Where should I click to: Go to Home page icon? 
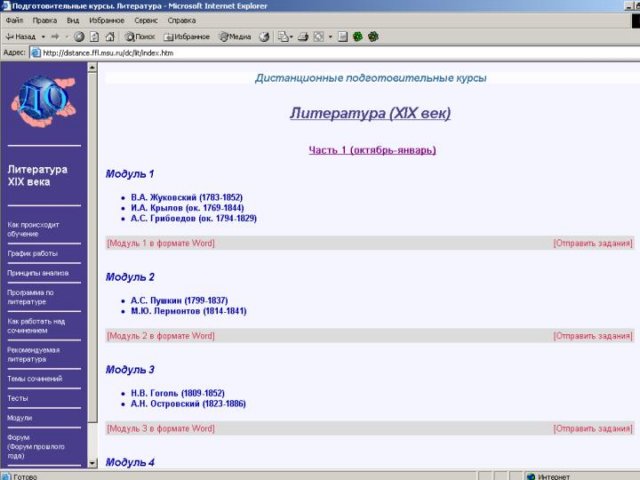pos(110,37)
